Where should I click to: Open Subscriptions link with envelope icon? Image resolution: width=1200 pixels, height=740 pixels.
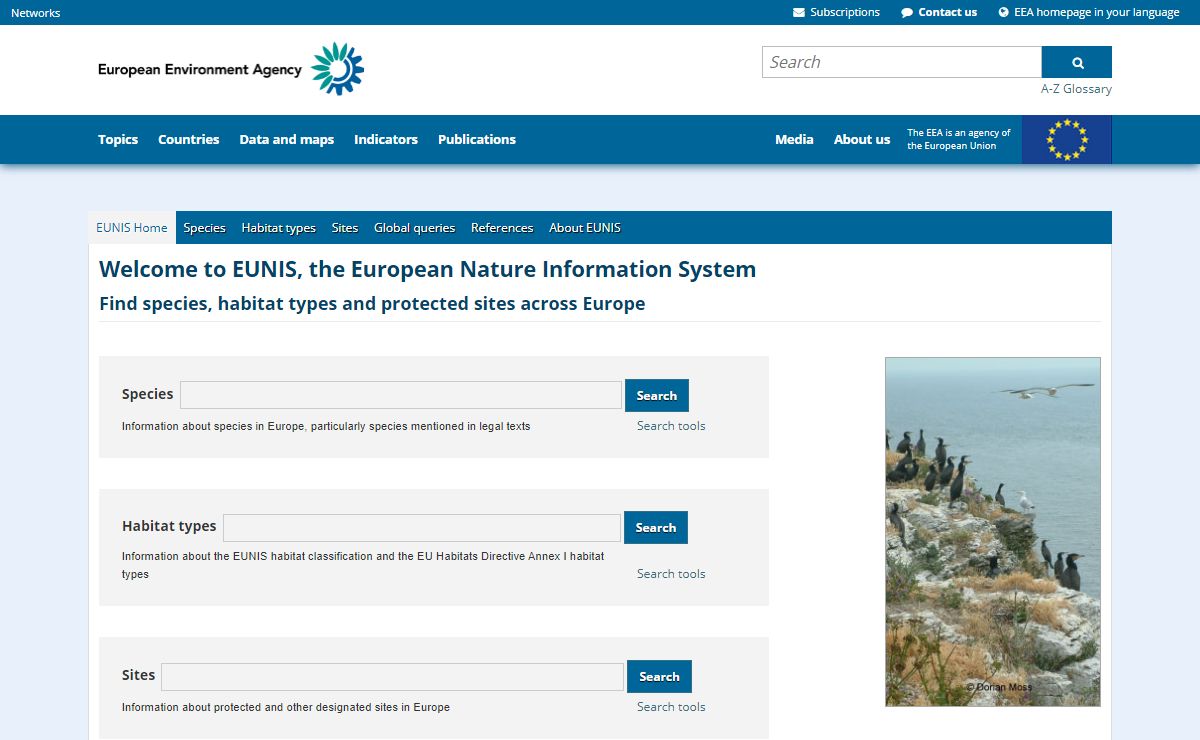[x=836, y=12]
